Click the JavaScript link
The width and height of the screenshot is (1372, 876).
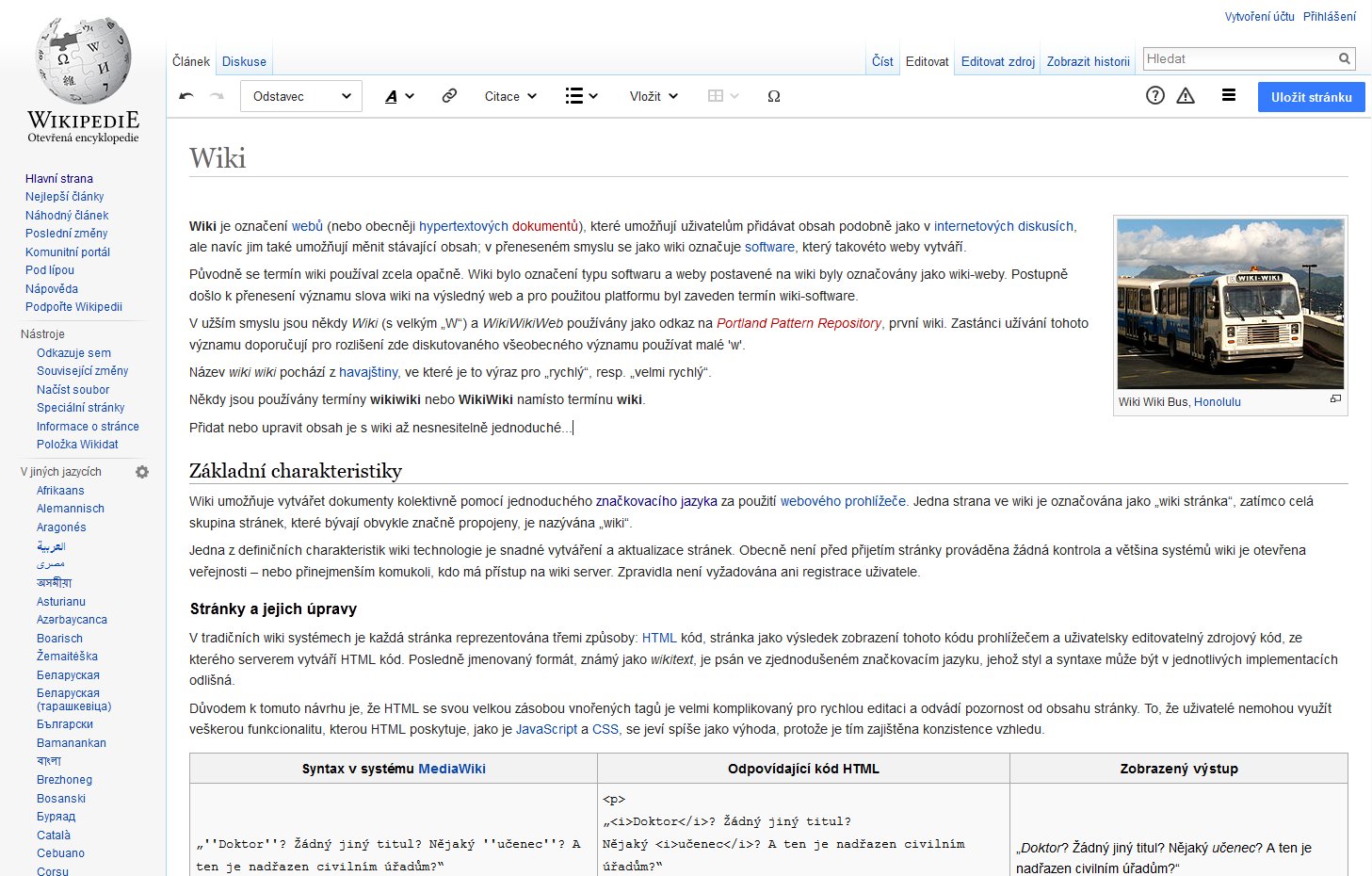point(546,729)
